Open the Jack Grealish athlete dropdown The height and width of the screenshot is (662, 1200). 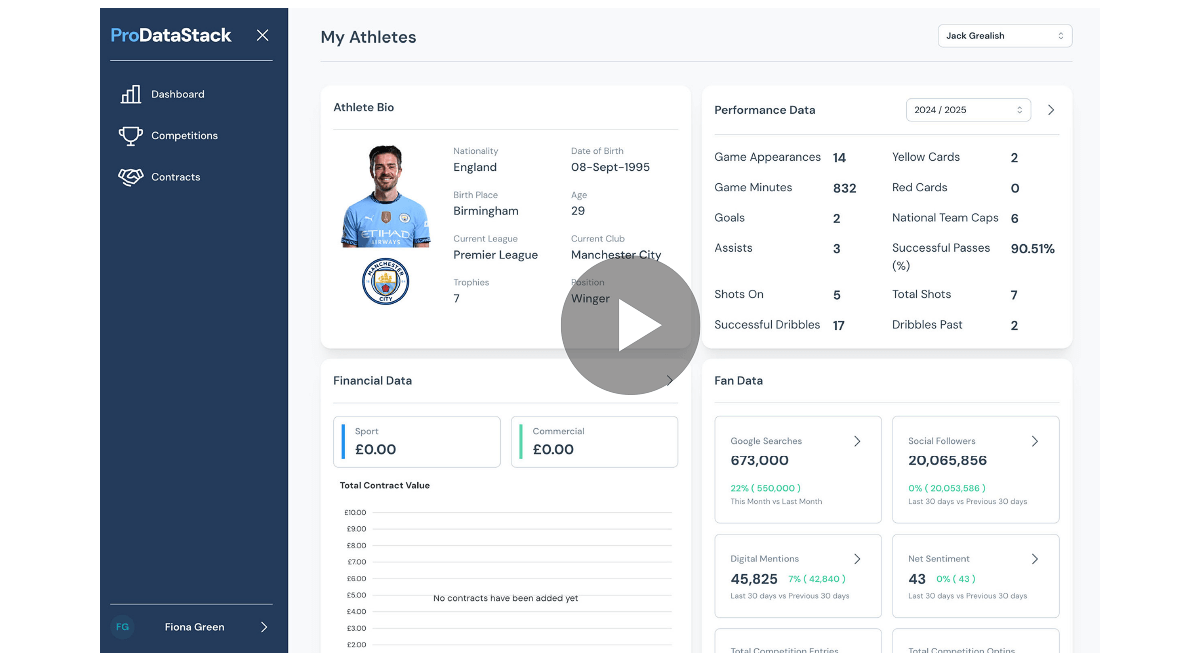tap(1004, 36)
